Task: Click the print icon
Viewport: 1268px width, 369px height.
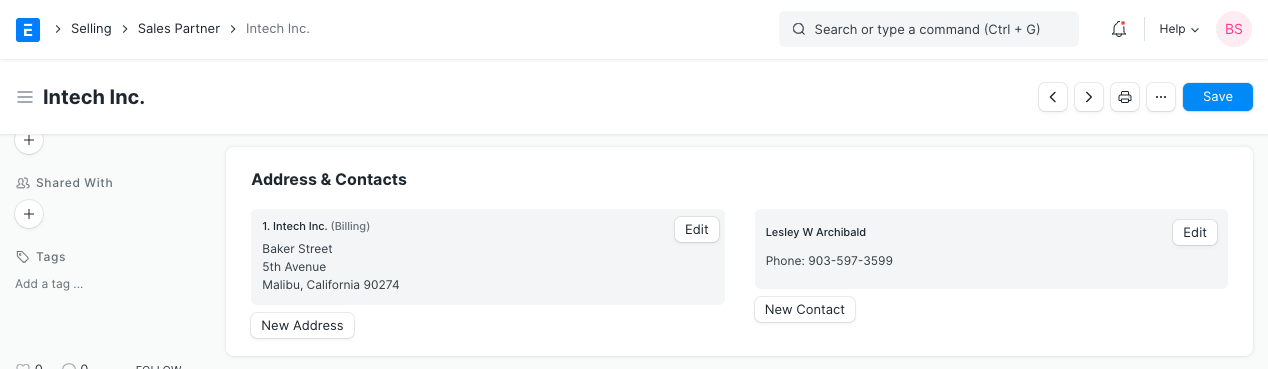Action: pyautogui.click(x=1125, y=97)
